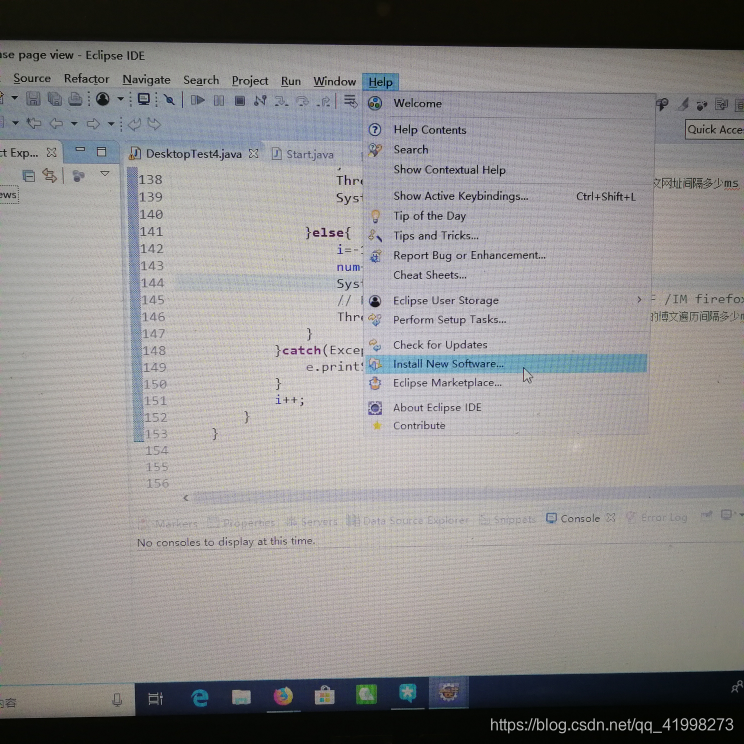Click the Save icon in toolbar
Image resolution: width=744 pixels, height=744 pixels.
(33, 99)
